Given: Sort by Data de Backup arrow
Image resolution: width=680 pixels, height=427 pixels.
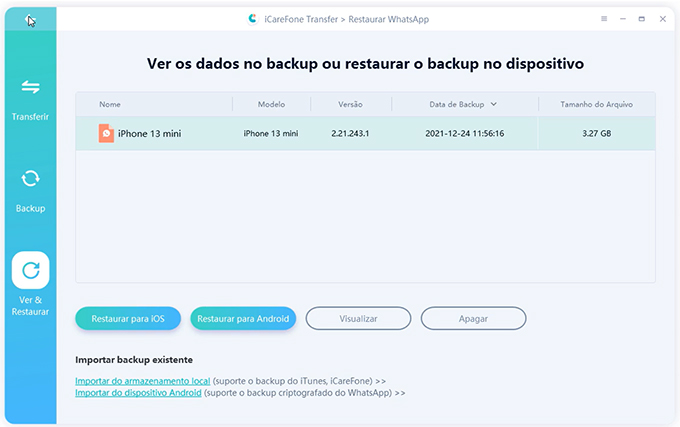Looking at the screenshot, I should (494, 104).
